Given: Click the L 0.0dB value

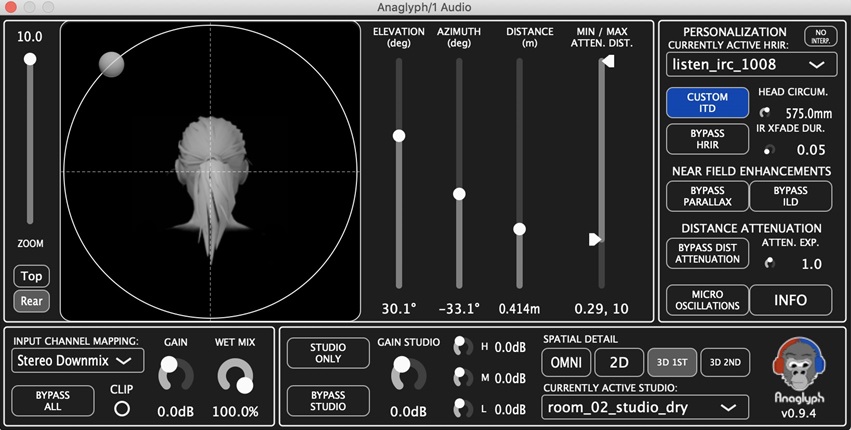Looking at the screenshot, I should point(510,409).
